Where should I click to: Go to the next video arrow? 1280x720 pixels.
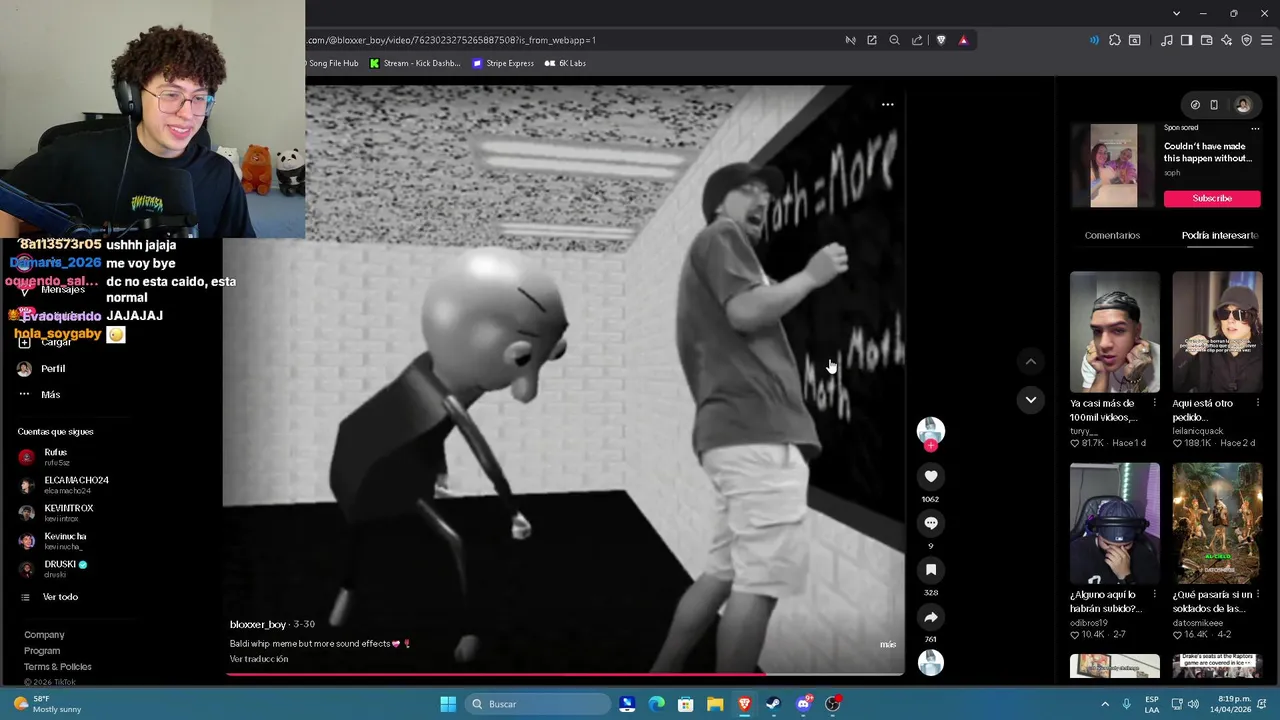tap(1031, 399)
